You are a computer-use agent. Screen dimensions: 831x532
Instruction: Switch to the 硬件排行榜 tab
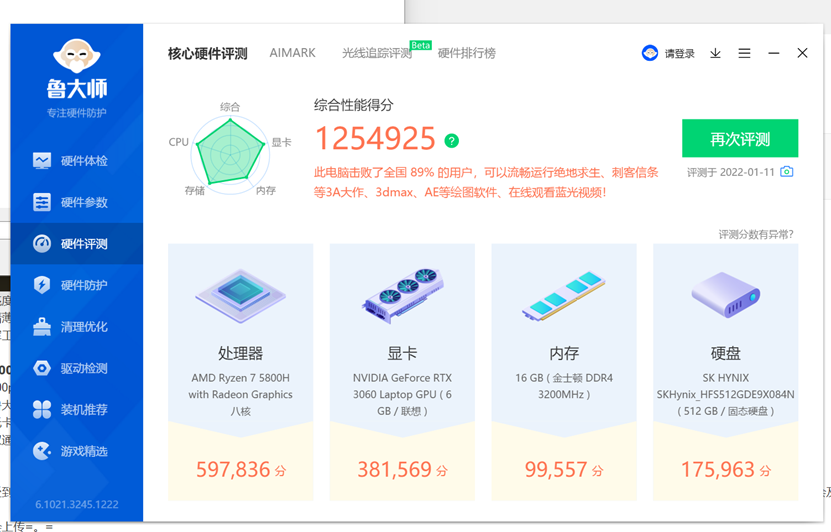pos(466,53)
